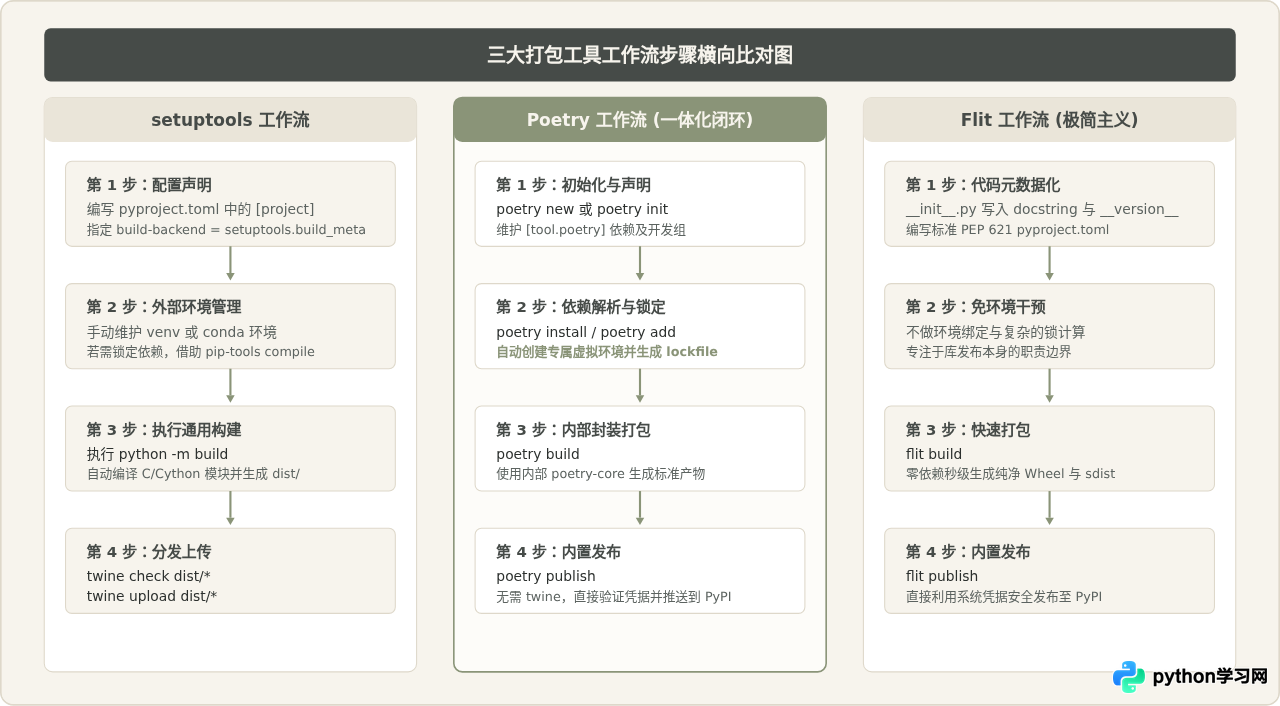Click Flit step 第 2 步：免环境干预
Image resolution: width=1280 pixels, height=706 pixels.
(x=1049, y=326)
